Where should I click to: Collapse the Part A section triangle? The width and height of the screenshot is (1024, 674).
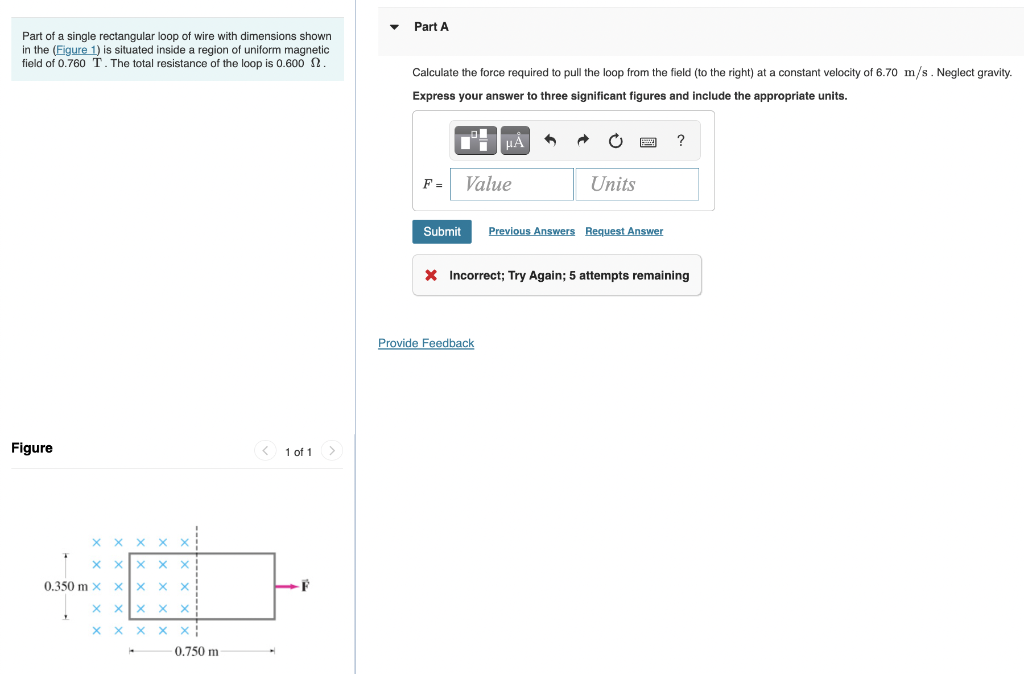(x=393, y=28)
